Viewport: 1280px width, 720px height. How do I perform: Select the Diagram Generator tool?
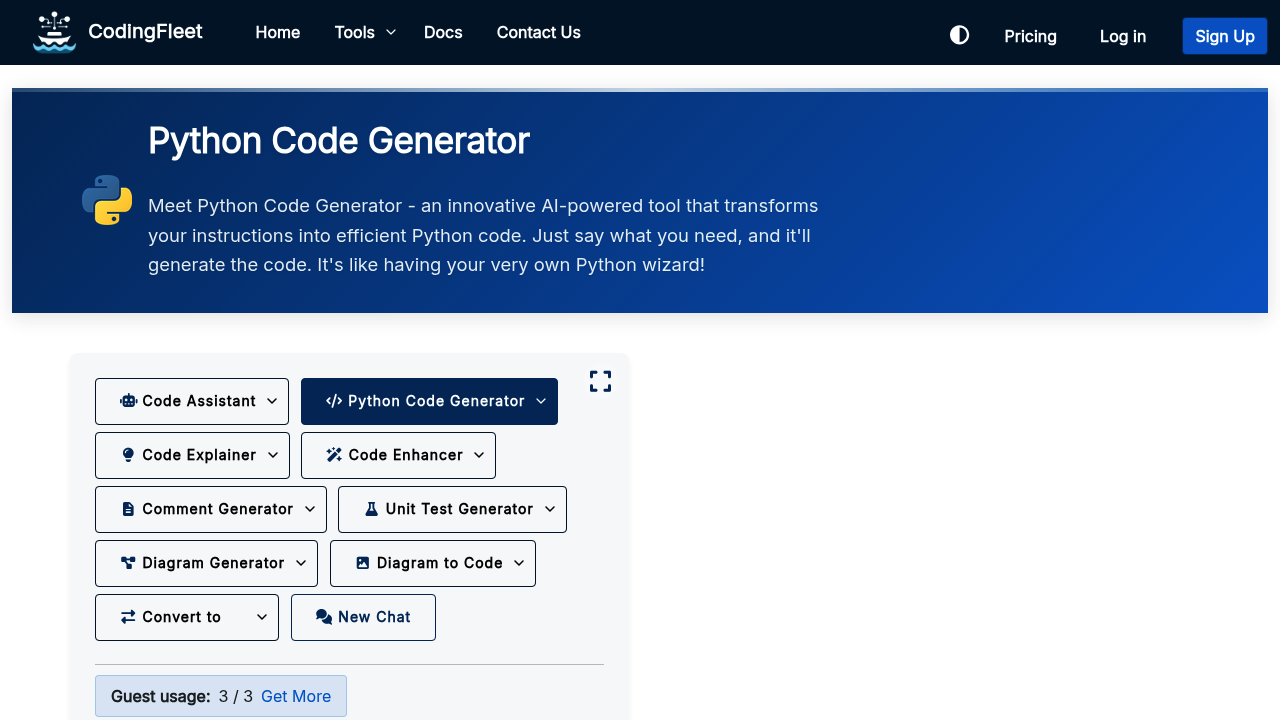coord(206,563)
